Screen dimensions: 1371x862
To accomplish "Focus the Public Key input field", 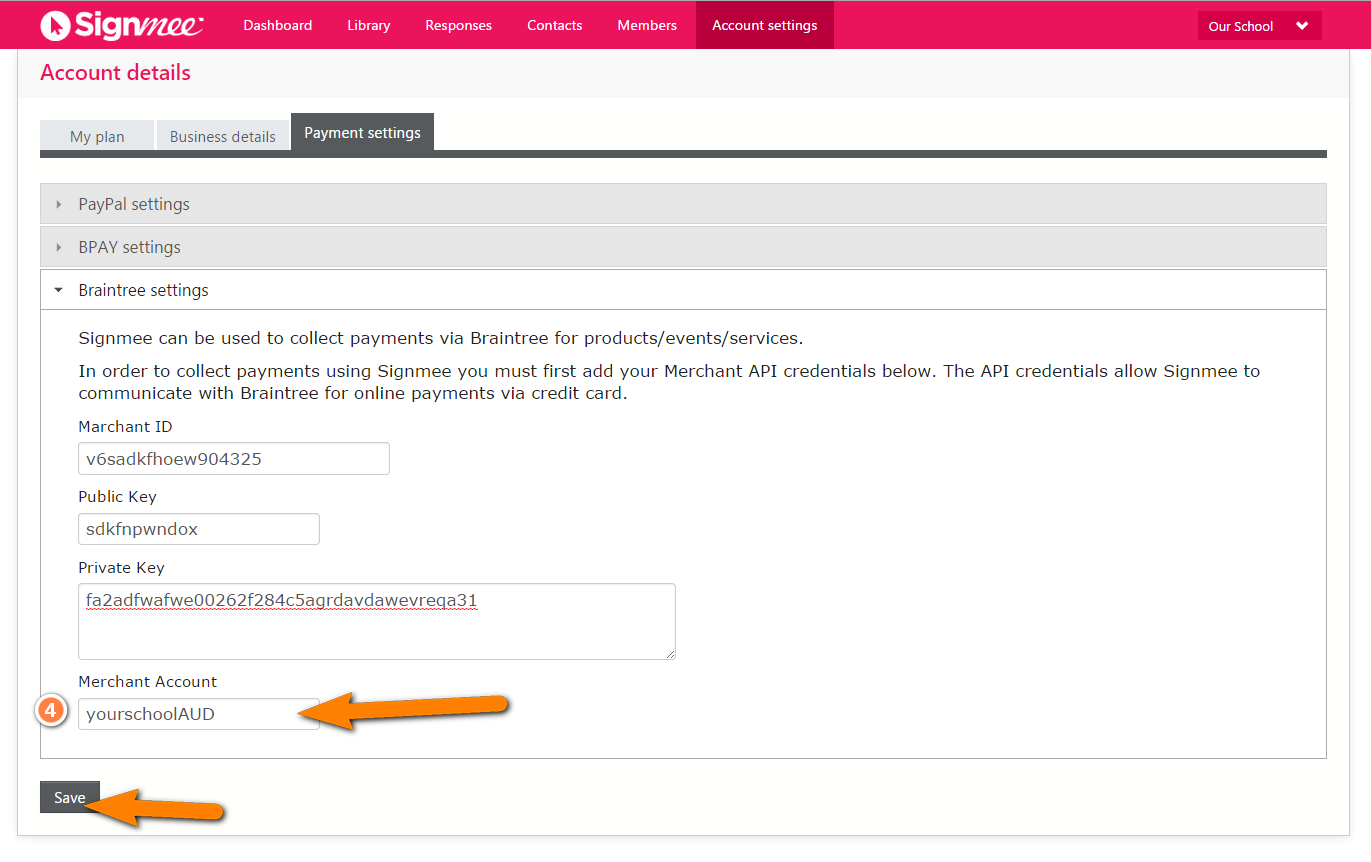I will [x=199, y=529].
